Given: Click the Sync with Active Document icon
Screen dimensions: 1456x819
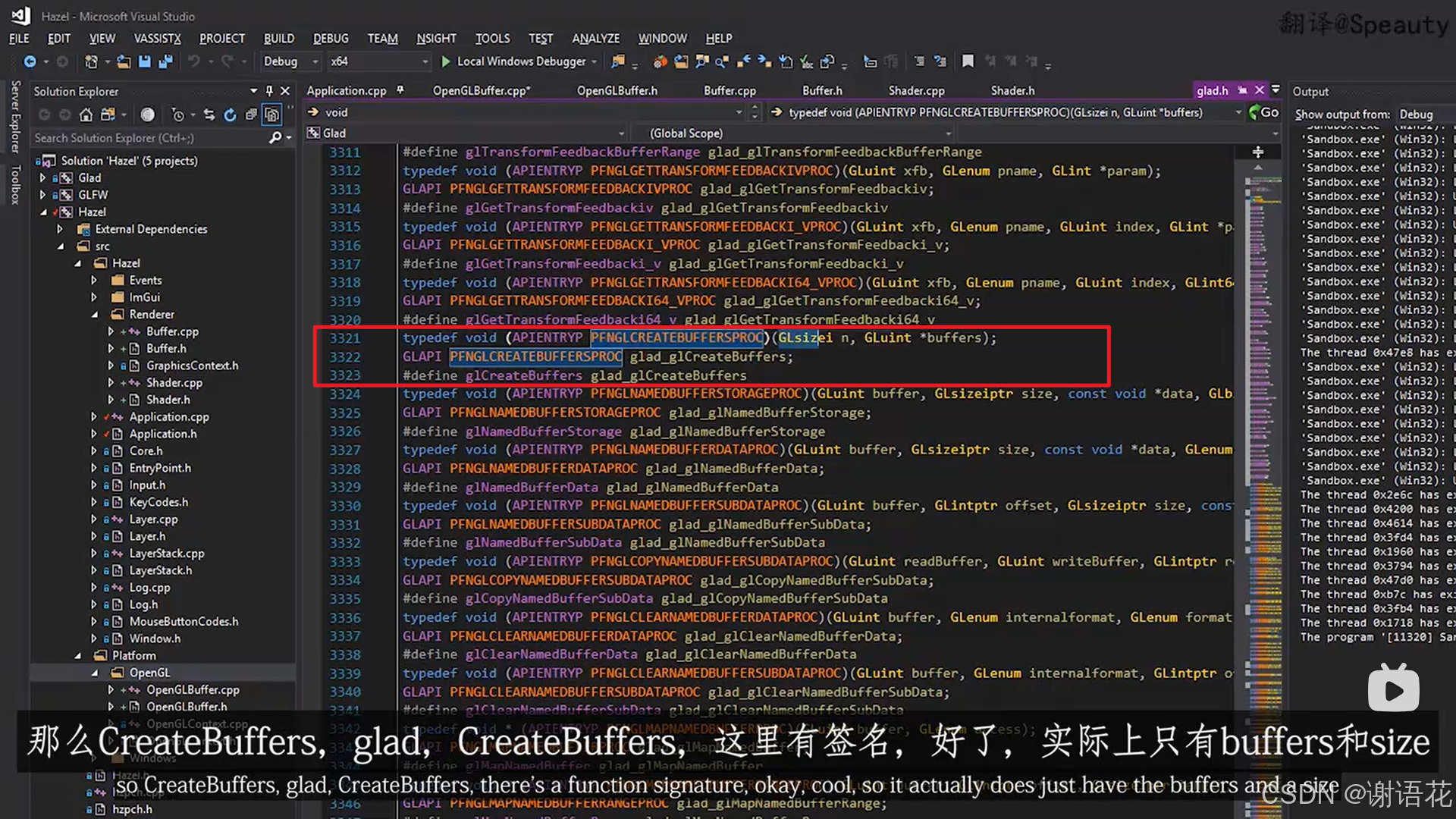Looking at the screenshot, I should pos(209,115).
